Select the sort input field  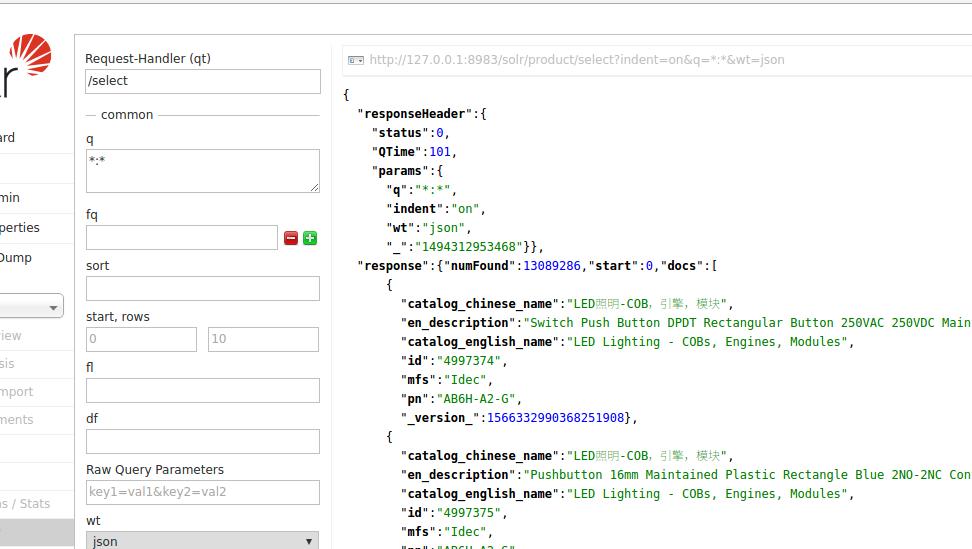coord(202,289)
